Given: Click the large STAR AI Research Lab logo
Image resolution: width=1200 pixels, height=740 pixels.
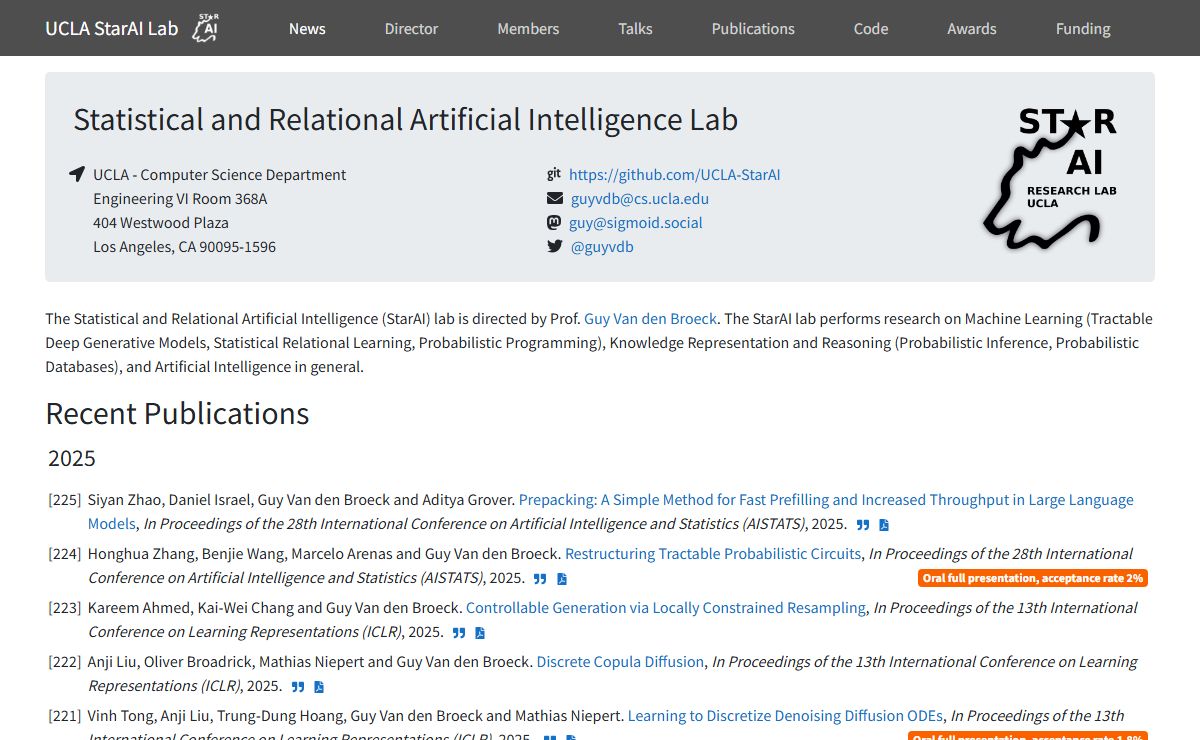Looking at the screenshot, I should 1050,177.
